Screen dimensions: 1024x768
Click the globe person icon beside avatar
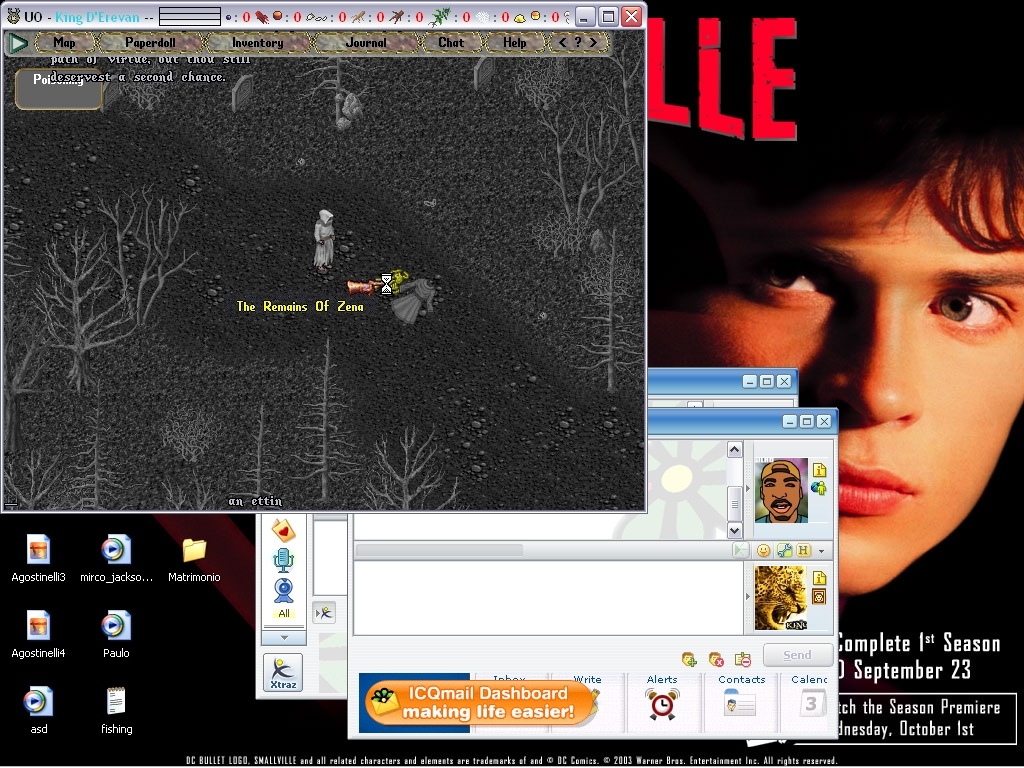pyautogui.click(x=819, y=488)
